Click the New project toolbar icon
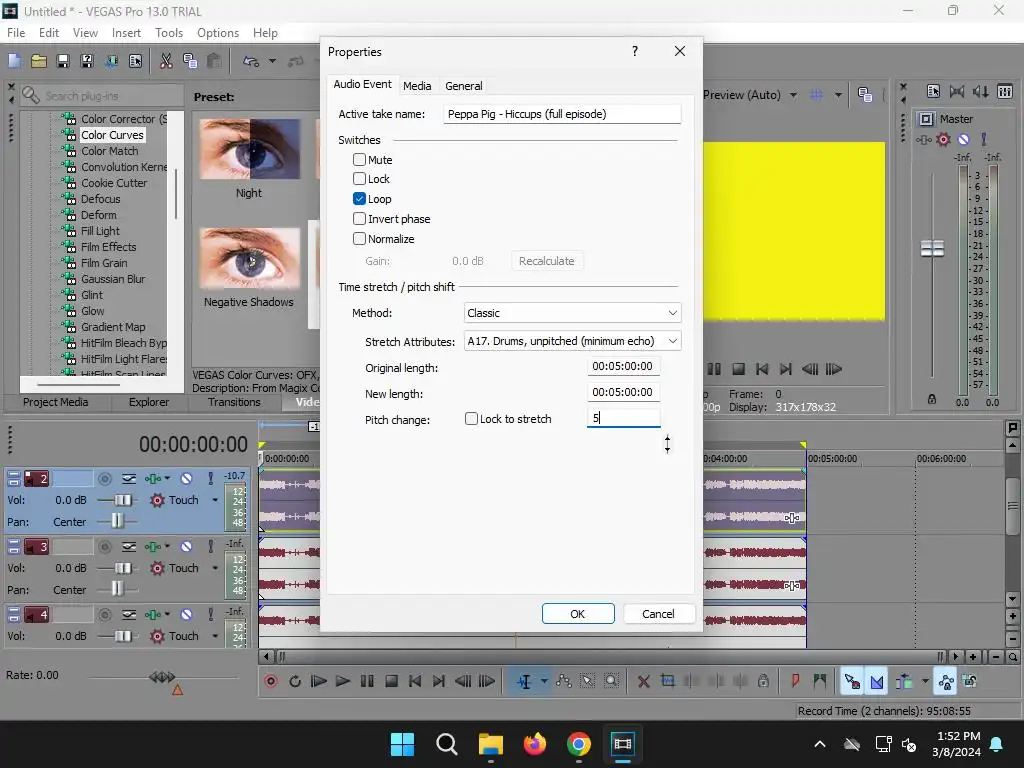Screen dimensions: 1024x768 (14, 61)
